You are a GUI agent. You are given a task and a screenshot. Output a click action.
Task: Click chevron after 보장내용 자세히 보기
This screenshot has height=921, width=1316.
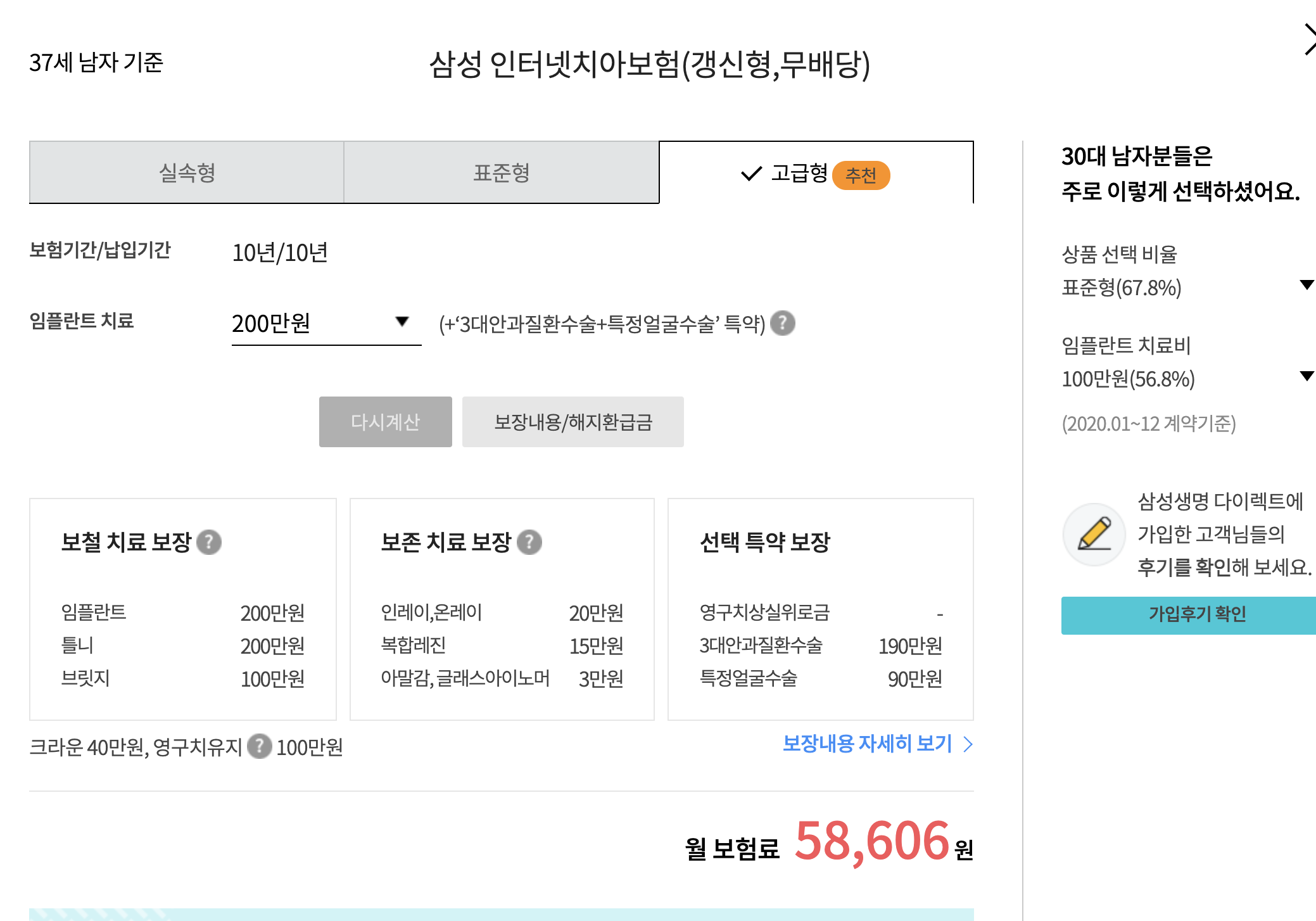point(967,744)
